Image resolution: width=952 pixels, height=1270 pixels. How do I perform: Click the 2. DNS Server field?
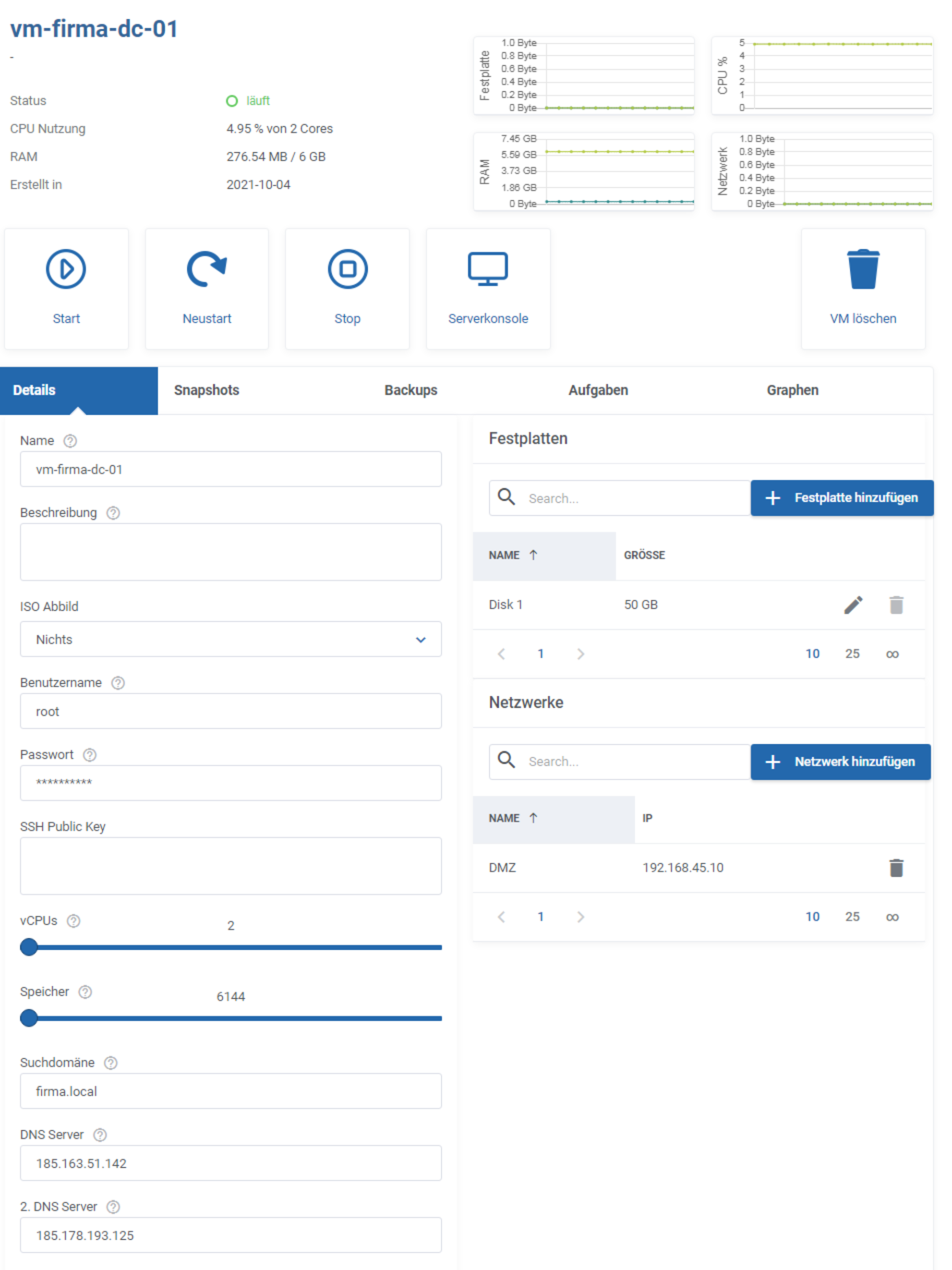(231, 1235)
